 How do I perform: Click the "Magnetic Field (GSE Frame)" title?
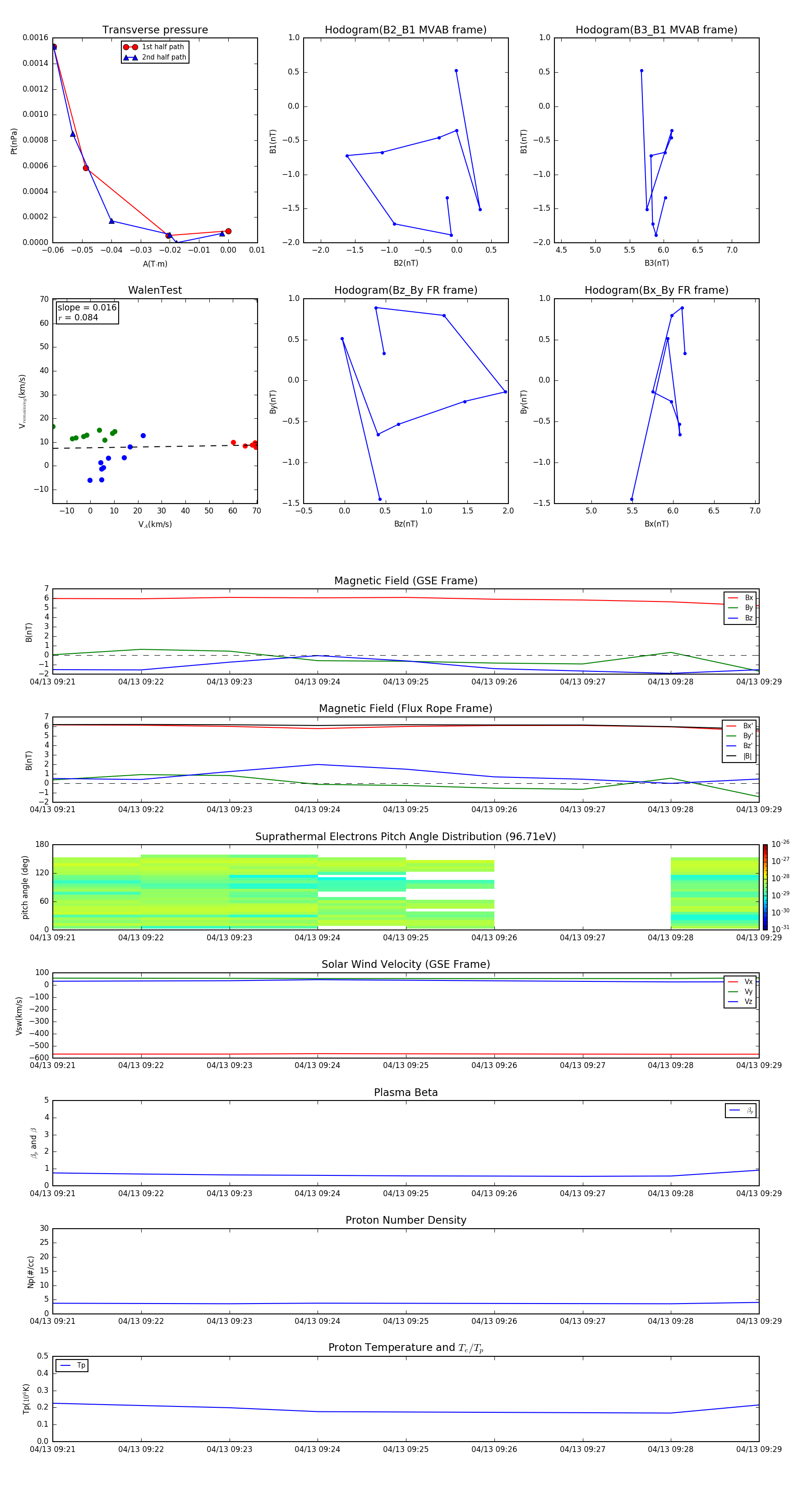click(406, 581)
